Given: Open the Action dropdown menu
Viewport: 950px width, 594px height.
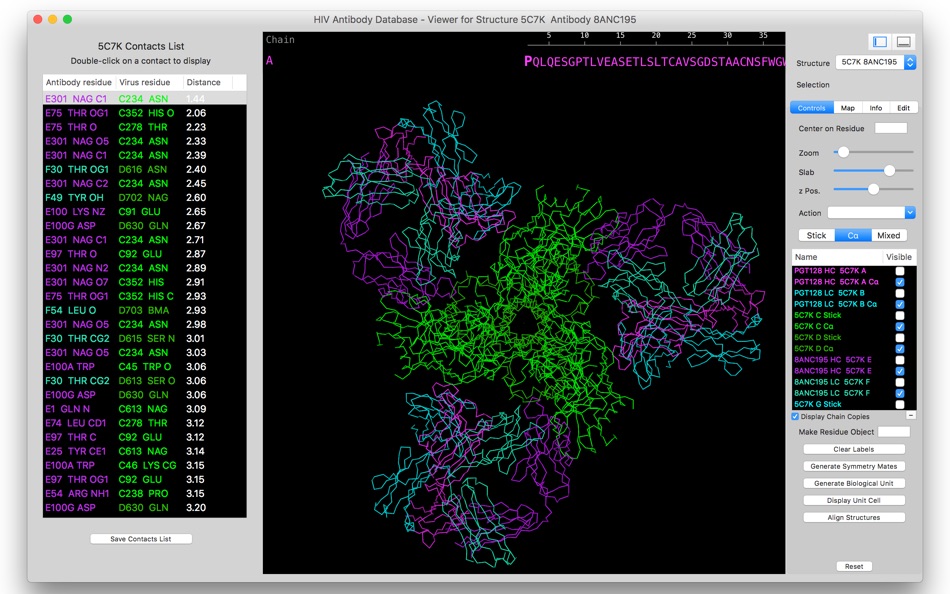Looking at the screenshot, I should click(871, 213).
